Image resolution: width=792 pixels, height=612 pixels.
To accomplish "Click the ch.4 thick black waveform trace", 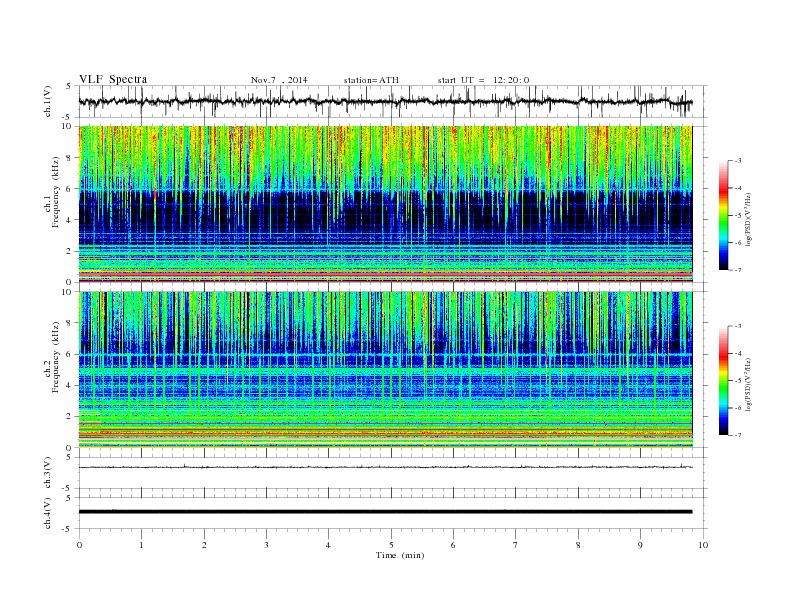I will [x=386, y=512].
